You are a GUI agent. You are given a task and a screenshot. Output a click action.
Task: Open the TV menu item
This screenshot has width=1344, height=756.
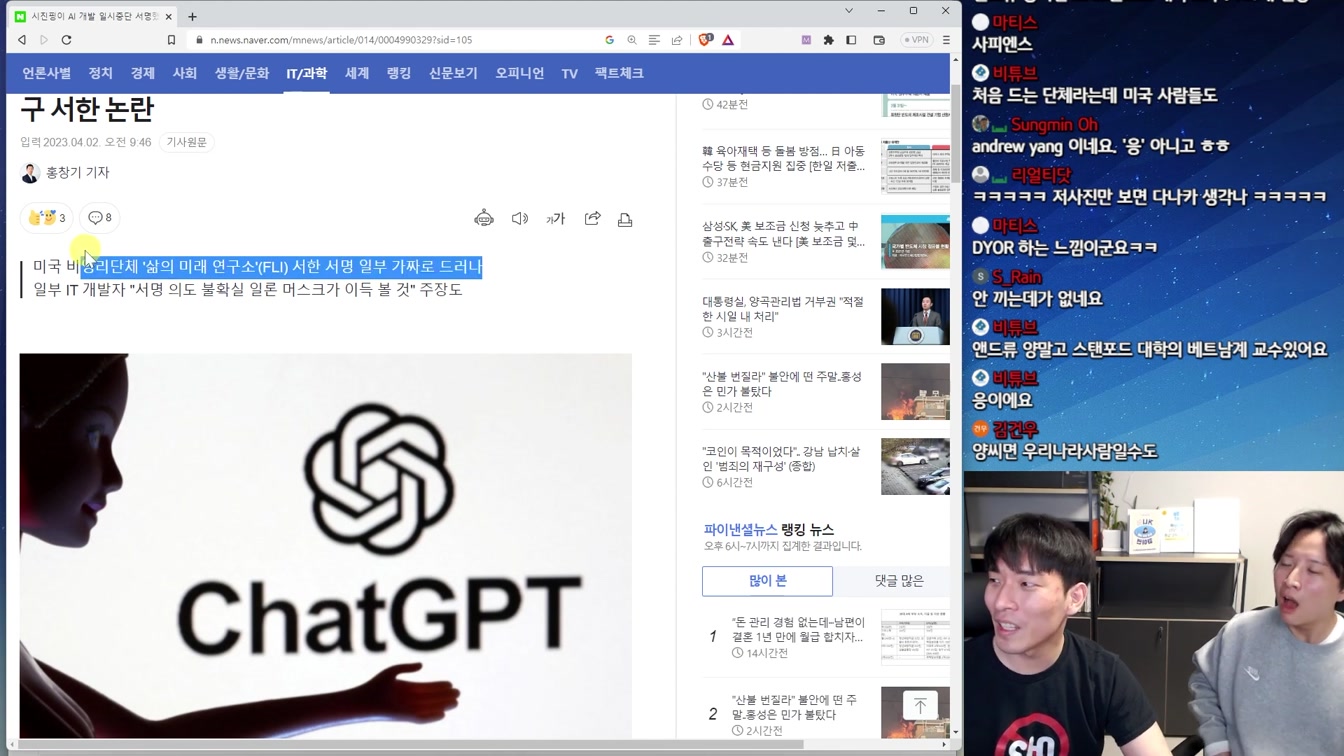(569, 73)
